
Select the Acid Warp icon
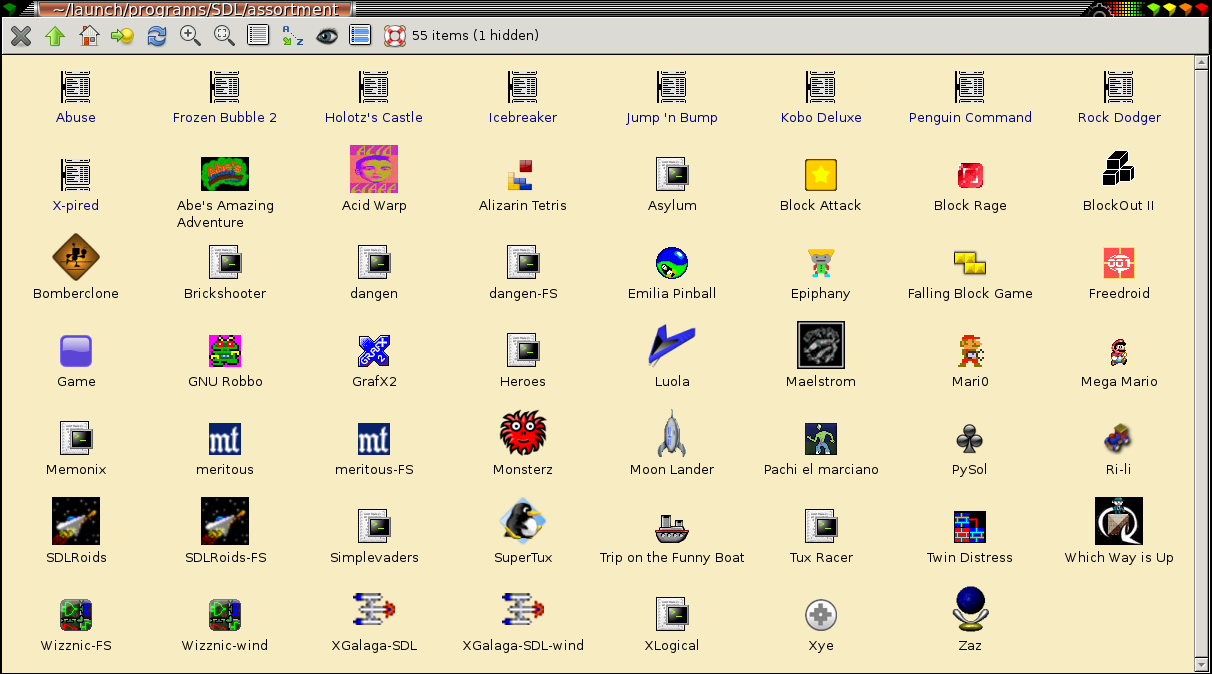374,169
